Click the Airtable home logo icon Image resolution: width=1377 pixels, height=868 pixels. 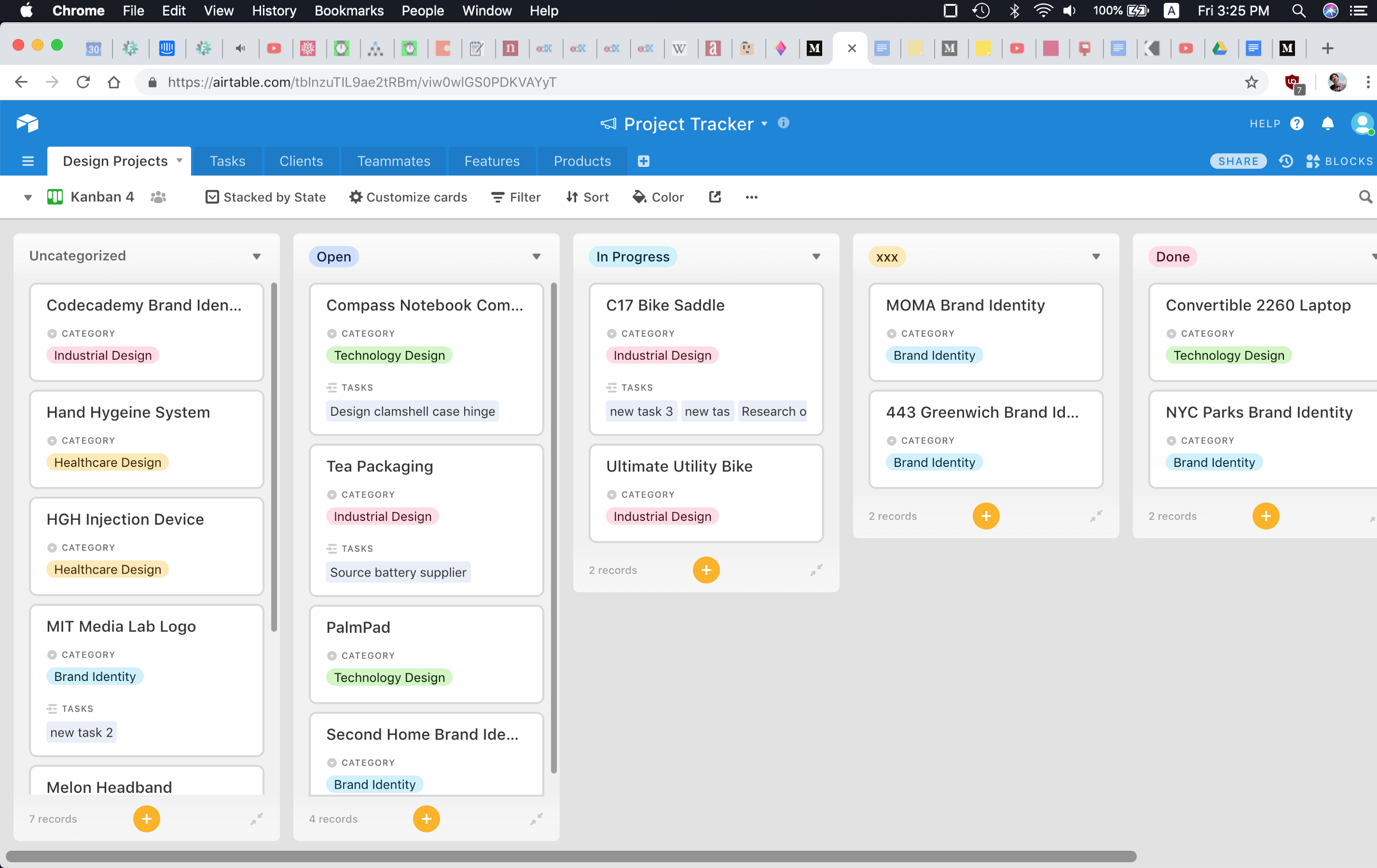tap(27, 123)
